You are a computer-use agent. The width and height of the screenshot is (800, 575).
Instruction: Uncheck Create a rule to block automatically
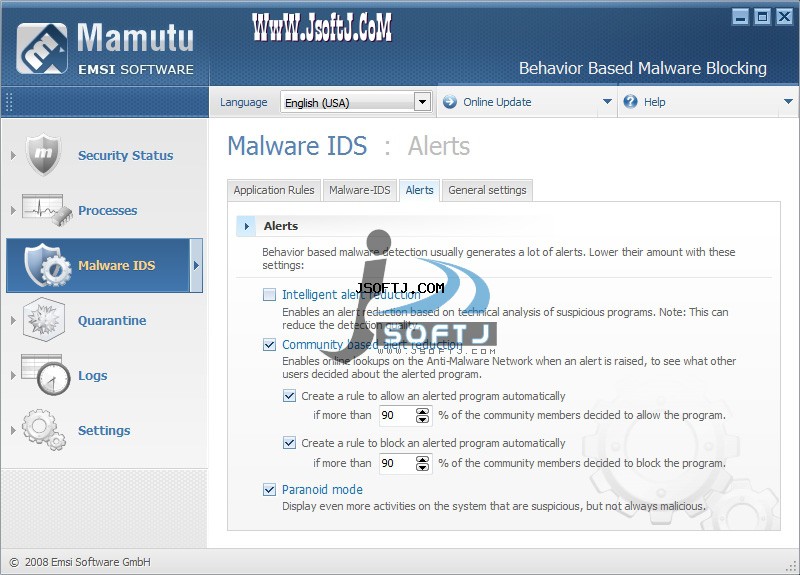point(289,442)
